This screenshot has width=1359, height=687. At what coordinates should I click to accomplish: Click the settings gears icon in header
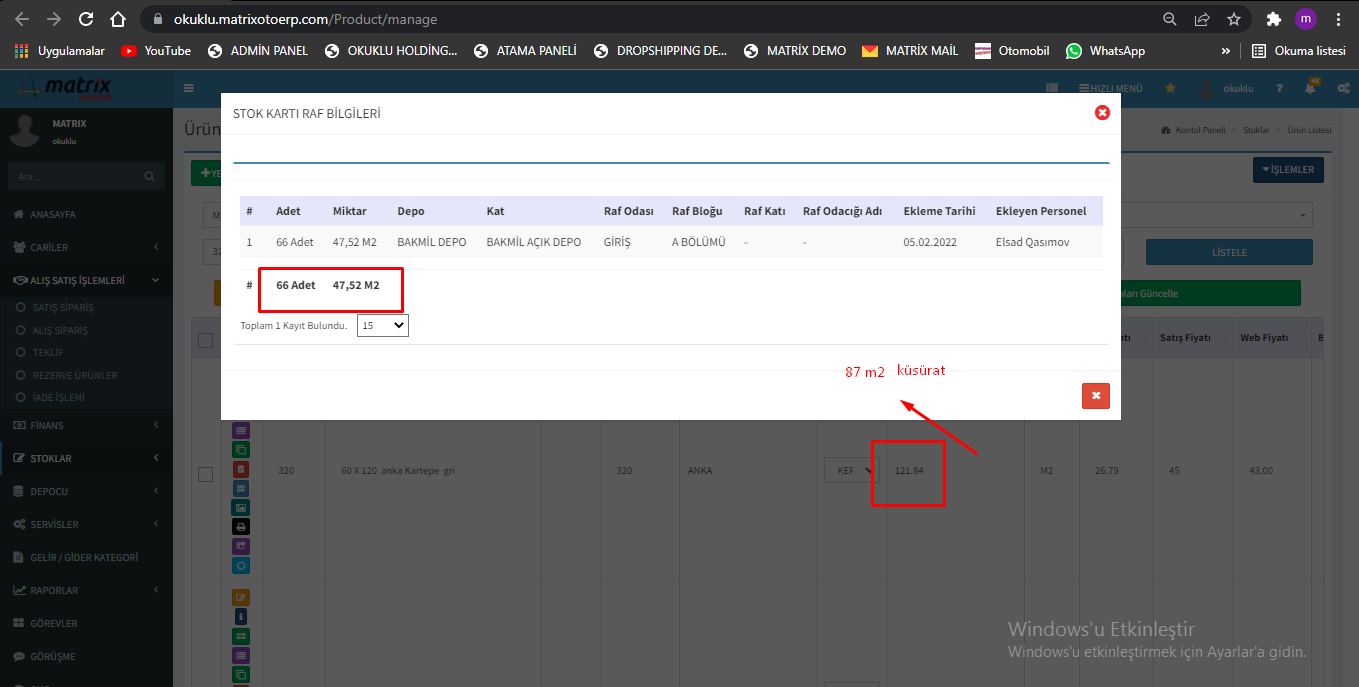click(1344, 89)
